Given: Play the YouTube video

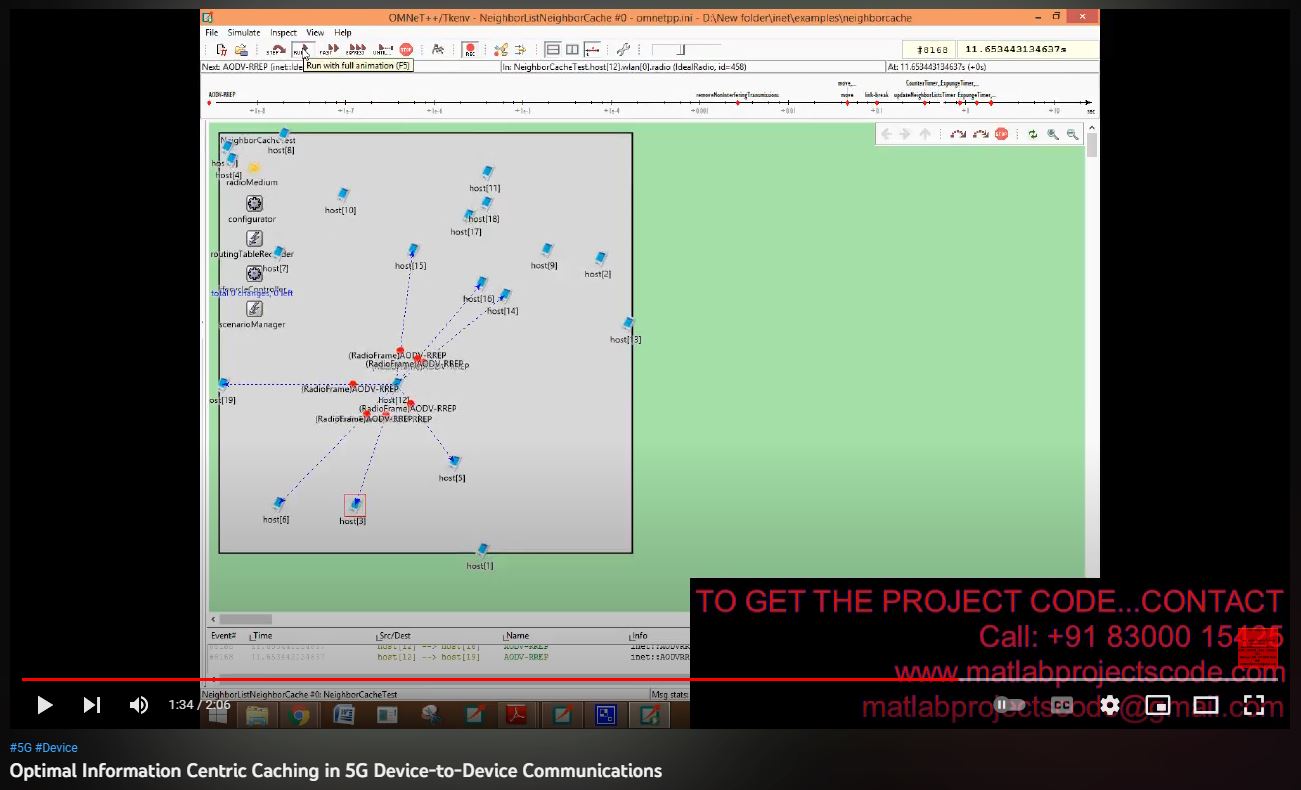Looking at the screenshot, I should [45, 705].
